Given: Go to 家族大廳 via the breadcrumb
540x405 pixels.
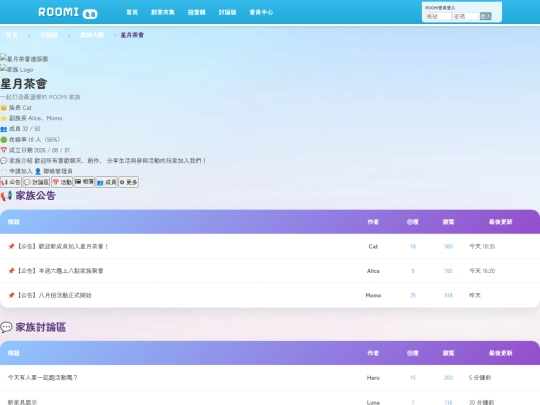Looking at the screenshot, I should 92,35.
